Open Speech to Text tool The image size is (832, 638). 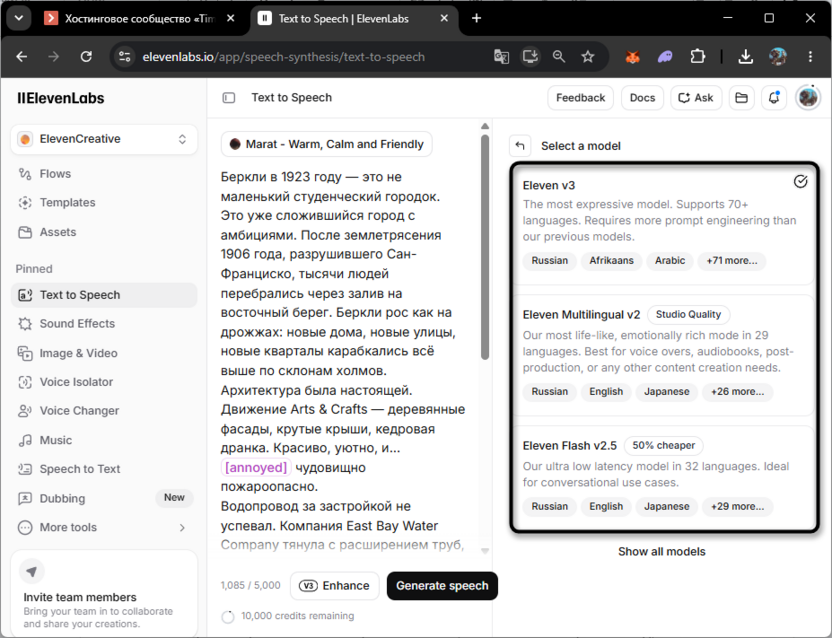coord(104,469)
